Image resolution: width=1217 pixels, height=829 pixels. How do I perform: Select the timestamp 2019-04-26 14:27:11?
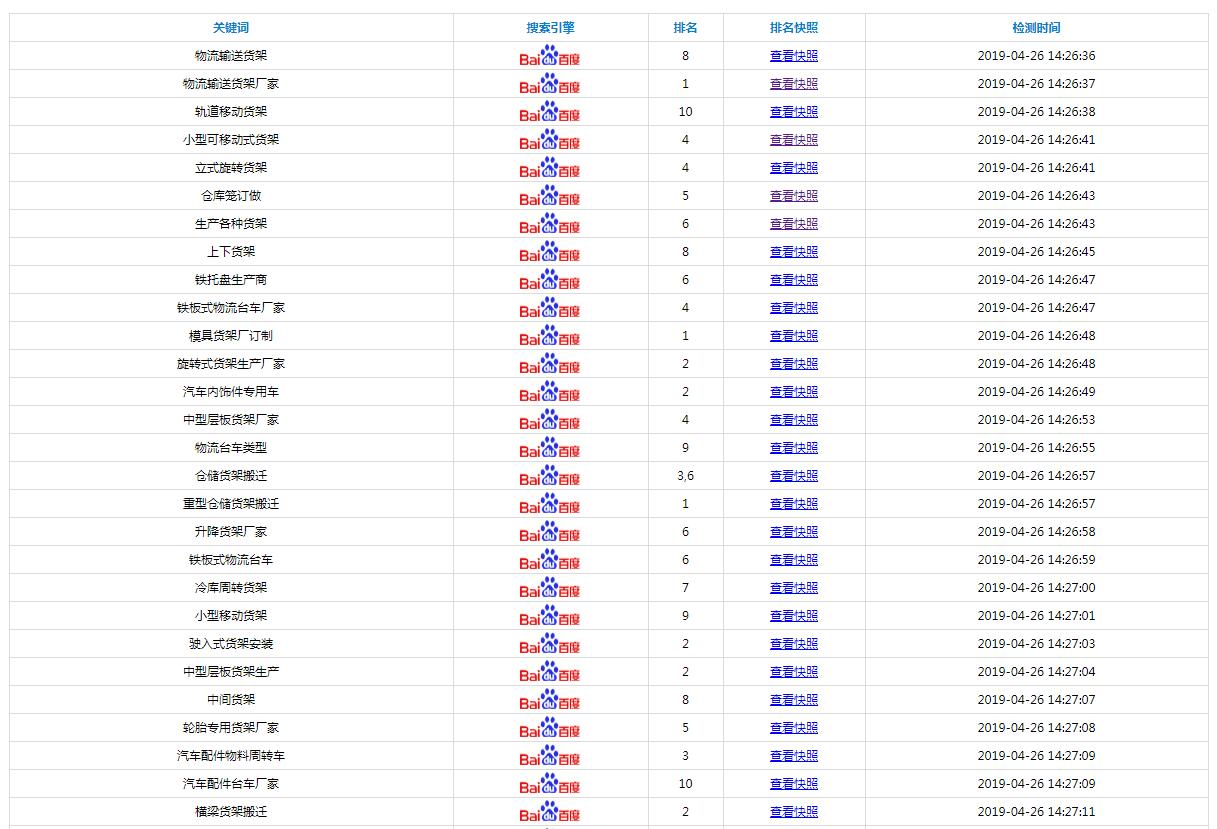point(1036,812)
